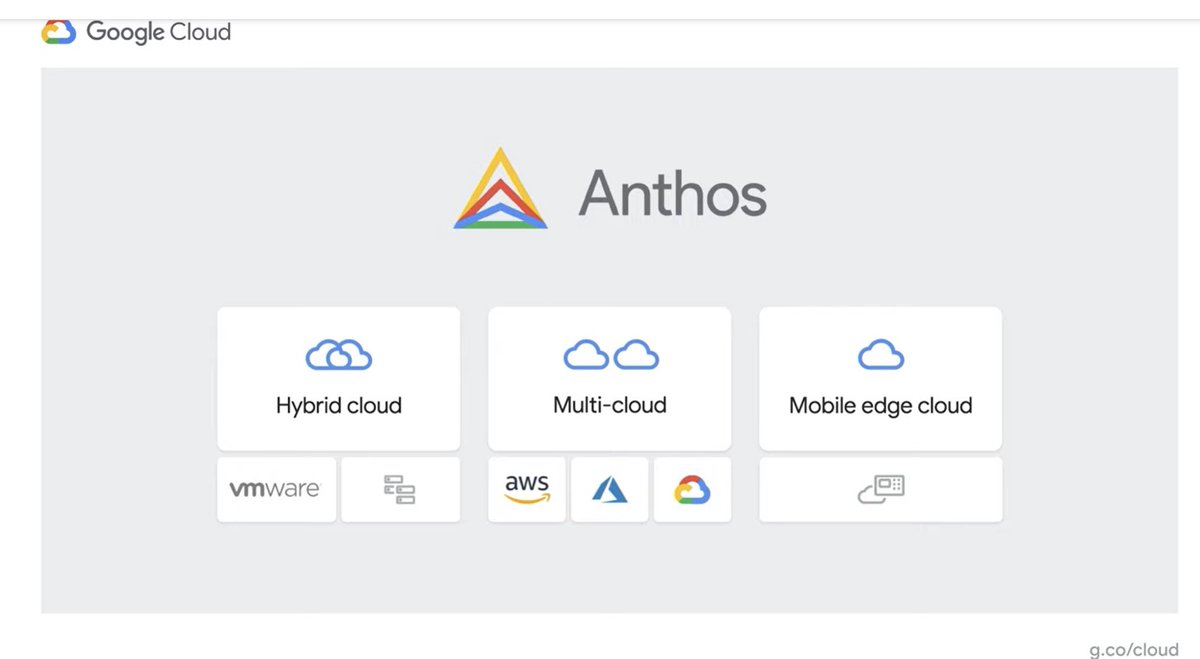The width and height of the screenshot is (1200, 659).
Task: Click the 'Multi-cloud' label
Action: [610, 405]
